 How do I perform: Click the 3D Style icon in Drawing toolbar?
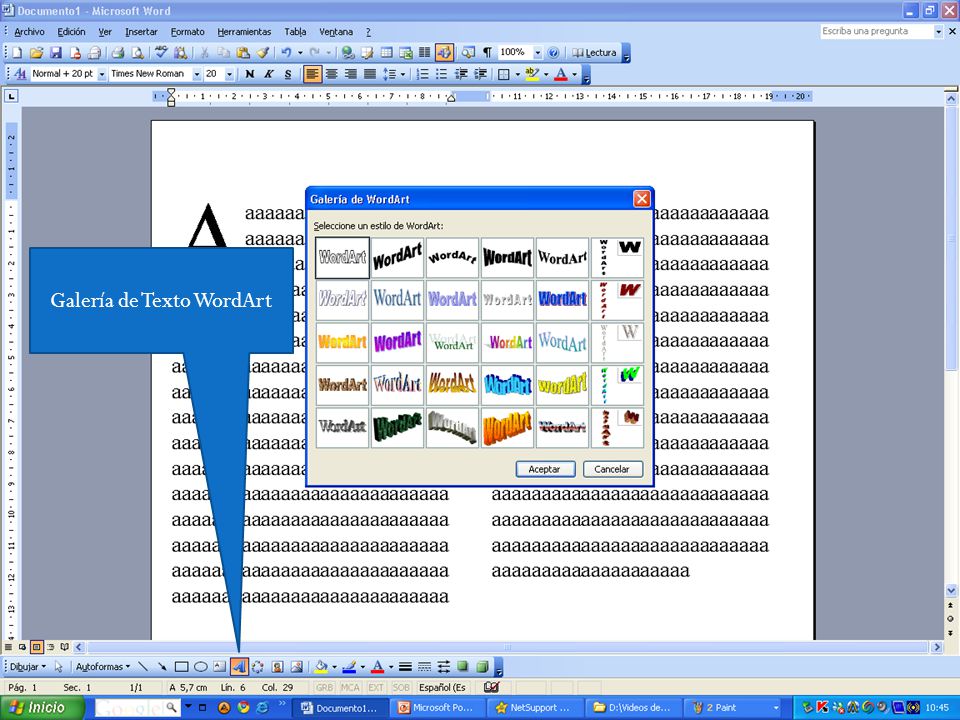click(482, 667)
